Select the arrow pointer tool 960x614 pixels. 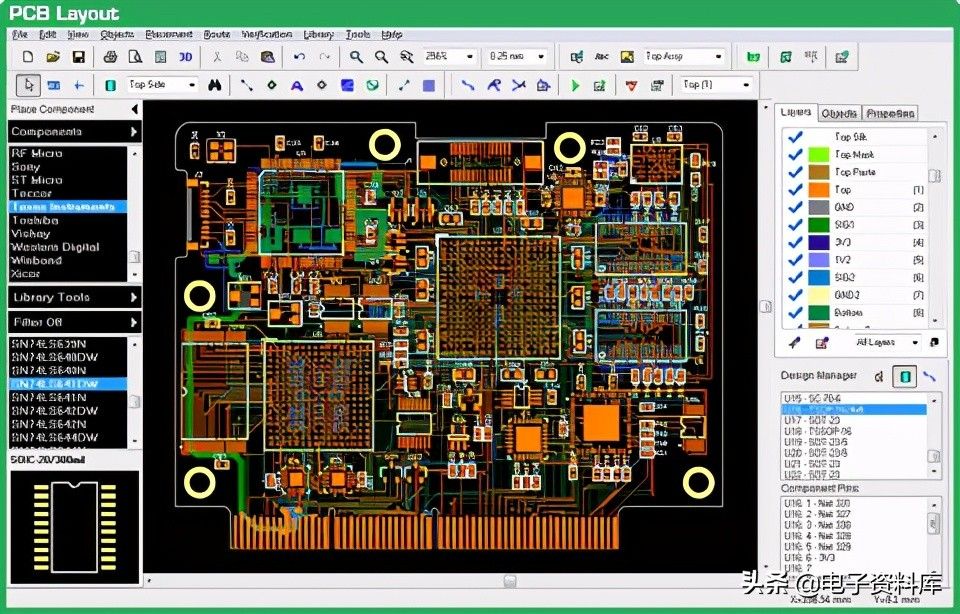[x=29, y=85]
